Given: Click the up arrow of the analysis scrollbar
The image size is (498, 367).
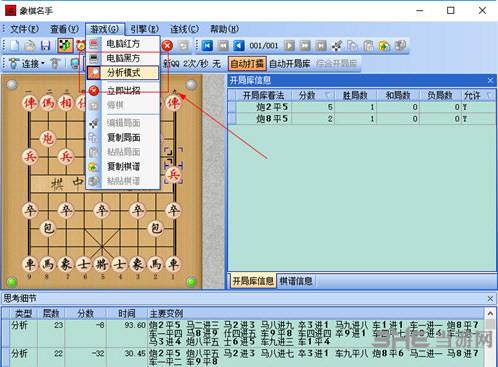Looking at the screenshot, I should pos(490,314).
